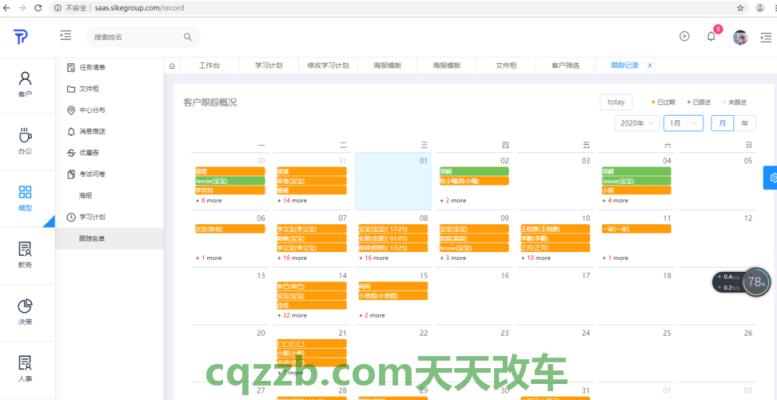Click the home icon in tab bar
Image resolution: width=777 pixels, height=400 pixels.
172,65
